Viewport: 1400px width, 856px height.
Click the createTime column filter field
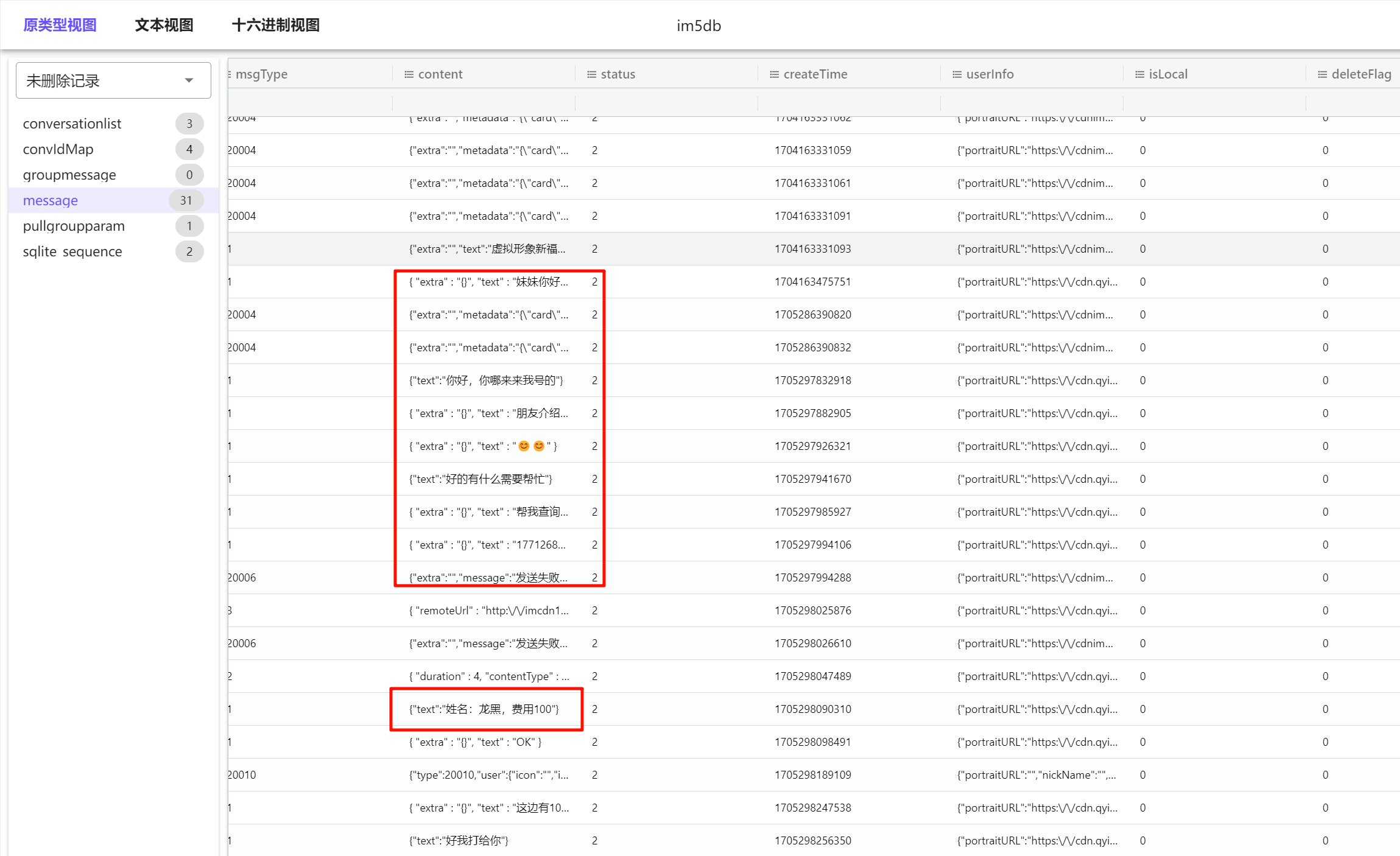click(849, 102)
